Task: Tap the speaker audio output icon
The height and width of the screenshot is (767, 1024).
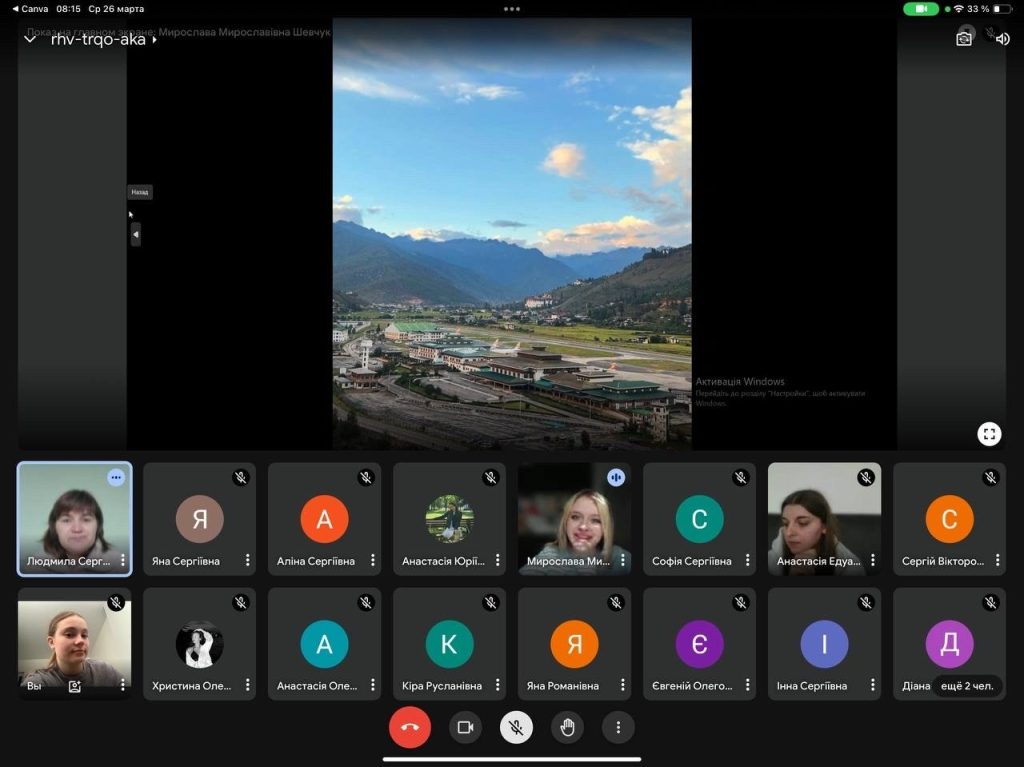Action: click(1002, 39)
